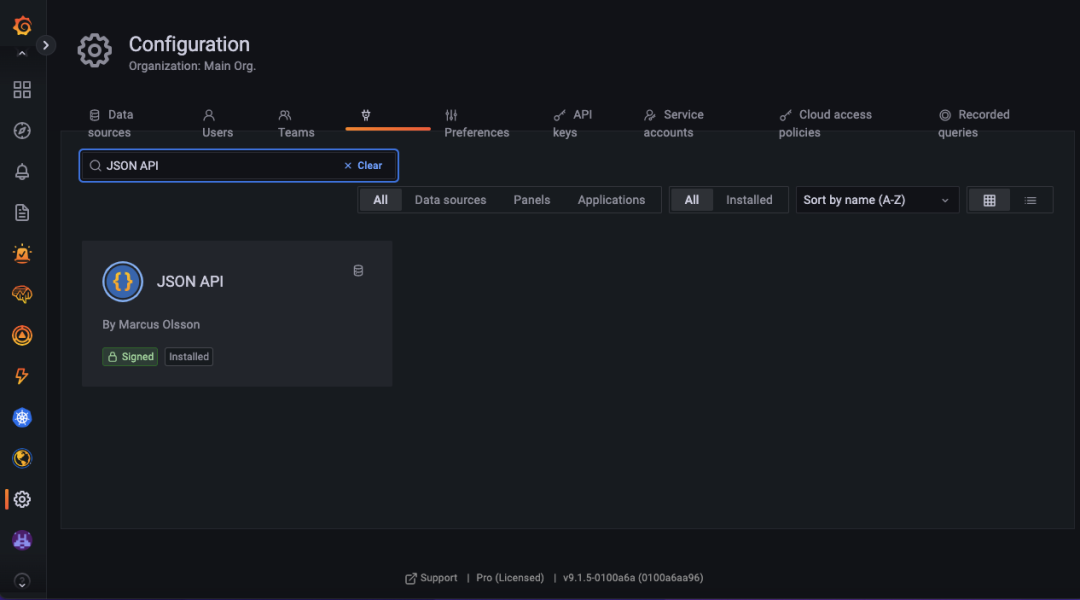Filter plugins by Installed only
Image resolution: width=1080 pixels, height=600 pixels.
pos(748,200)
